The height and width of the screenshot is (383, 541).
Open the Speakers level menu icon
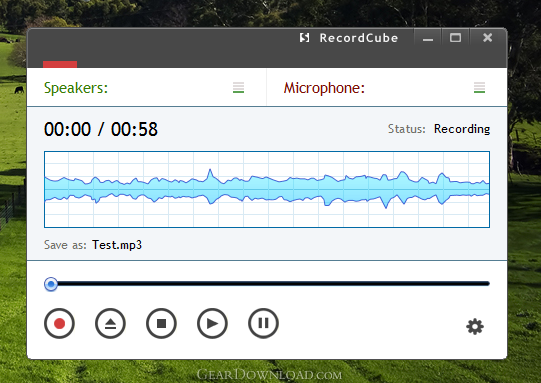(x=238, y=88)
